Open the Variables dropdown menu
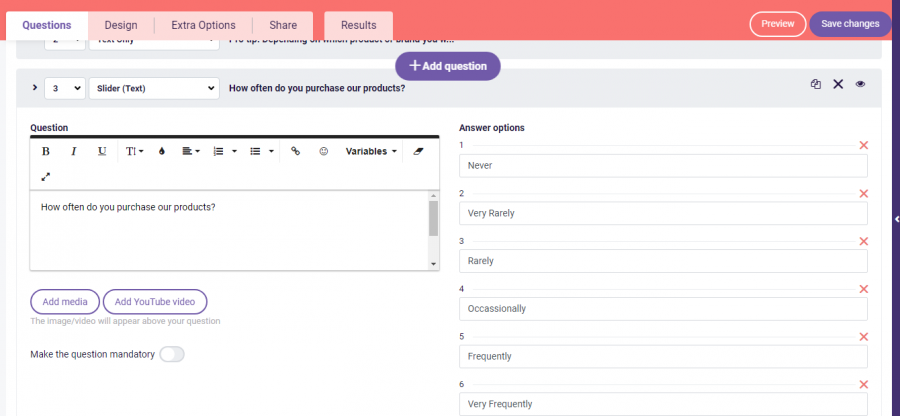Screen dimensions: 900x416 (371, 151)
